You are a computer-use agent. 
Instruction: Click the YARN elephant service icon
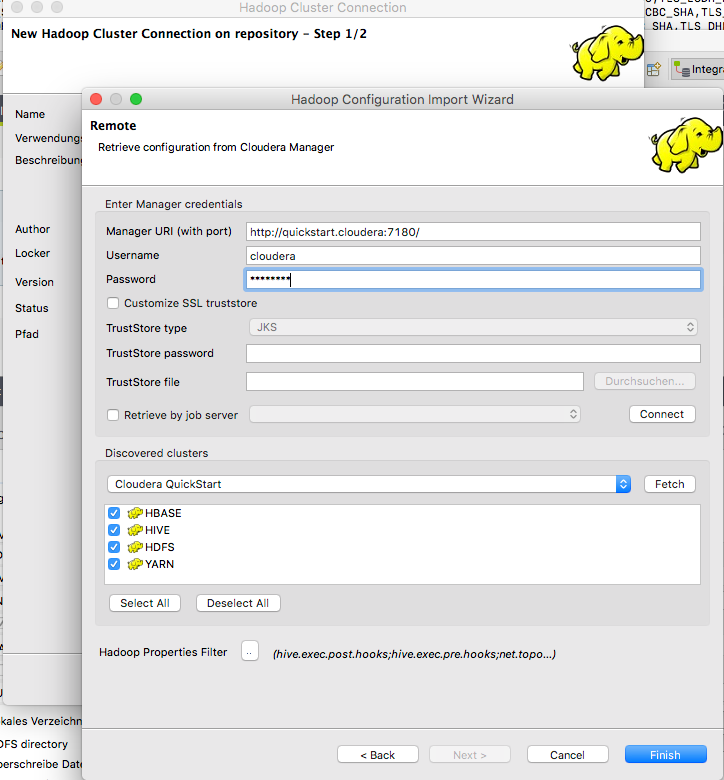click(x=135, y=564)
